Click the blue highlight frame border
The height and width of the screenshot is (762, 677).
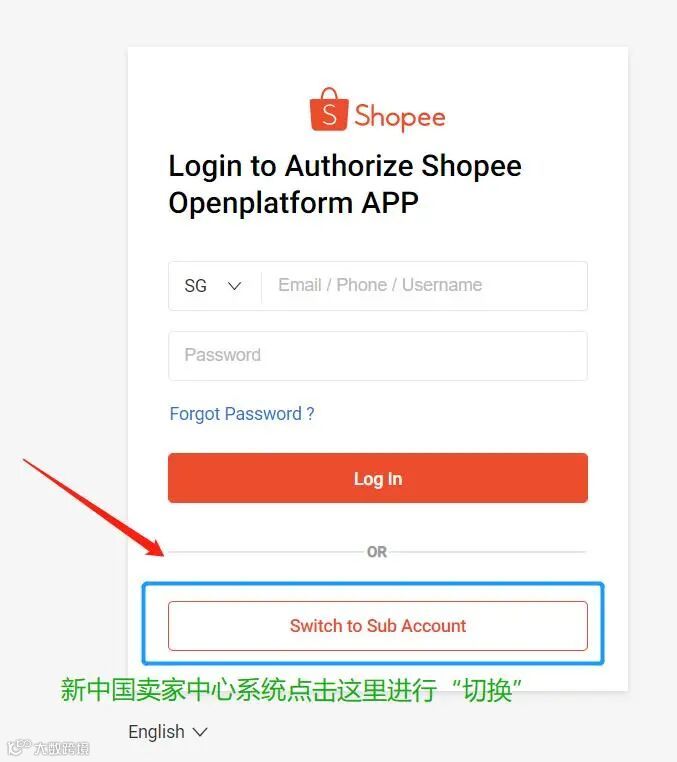(x=373, y=583)
